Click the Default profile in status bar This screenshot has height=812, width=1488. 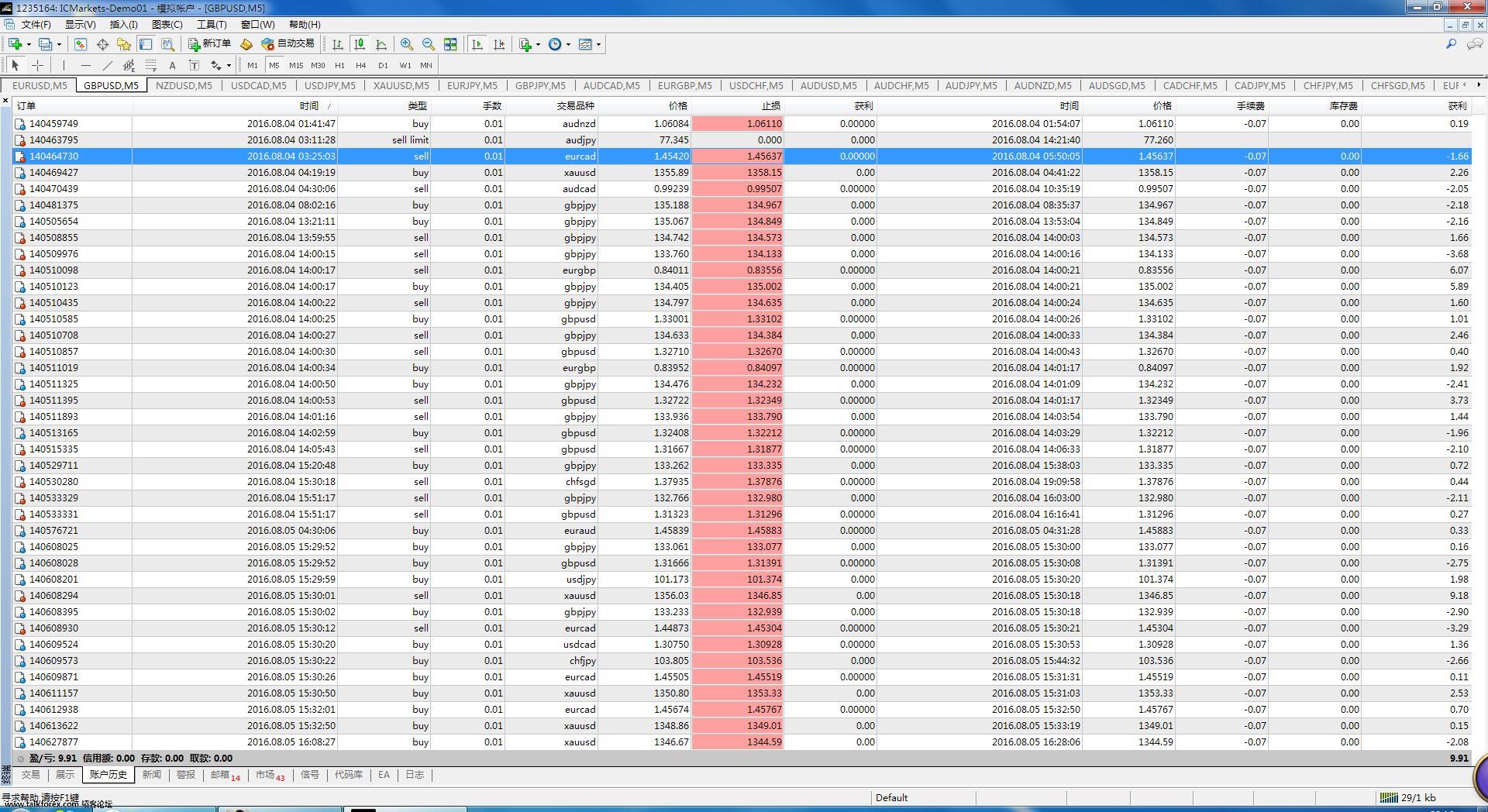891,797
